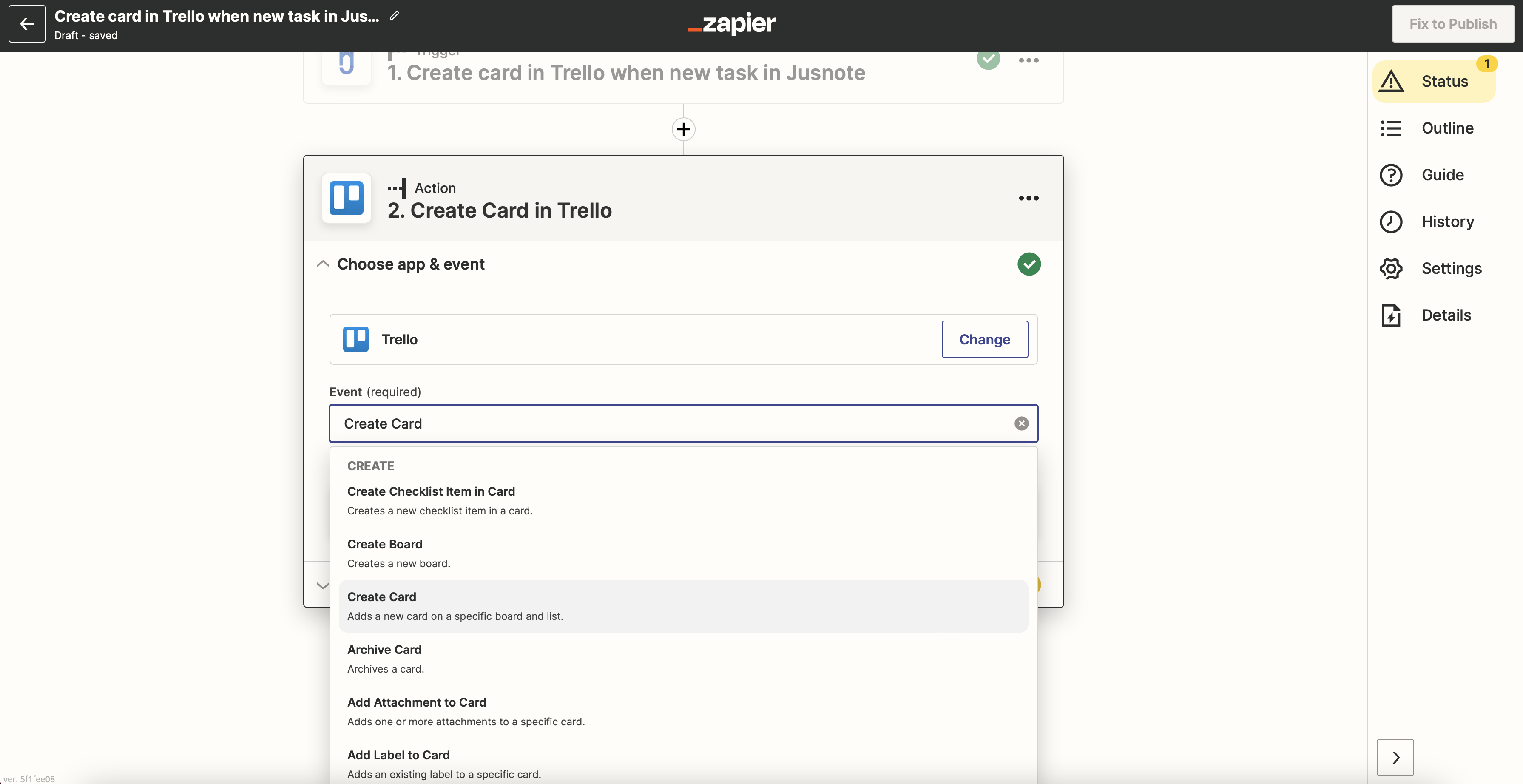
Task: Open the Outline panel
Action: (x=1434, y=128)
